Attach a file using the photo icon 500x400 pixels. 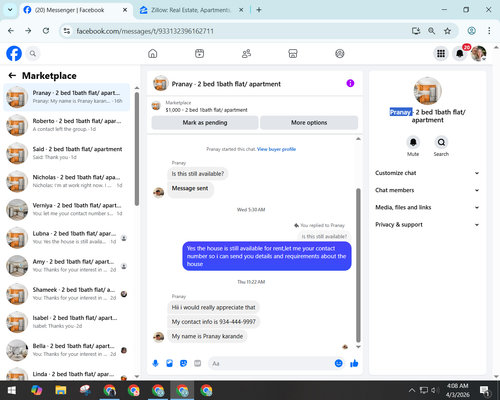click(169, 363)
